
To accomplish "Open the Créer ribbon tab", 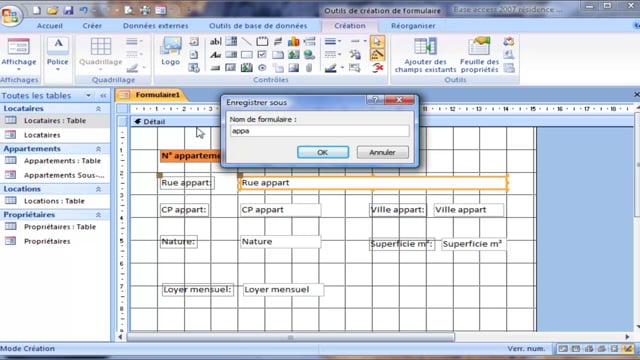I will click(x=92, y=26).
